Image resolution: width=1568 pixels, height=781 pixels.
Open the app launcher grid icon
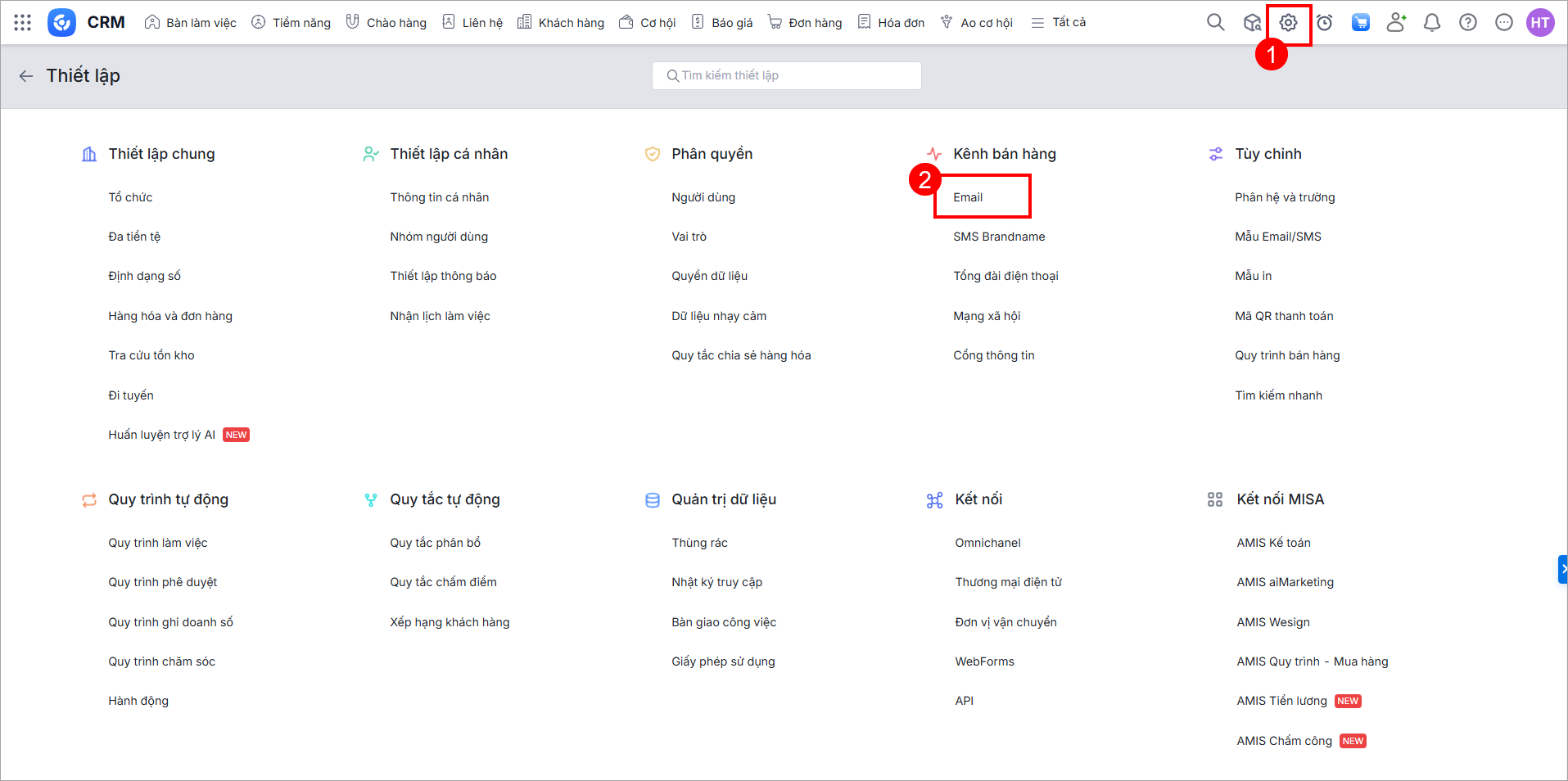click(x=23, y=22)
